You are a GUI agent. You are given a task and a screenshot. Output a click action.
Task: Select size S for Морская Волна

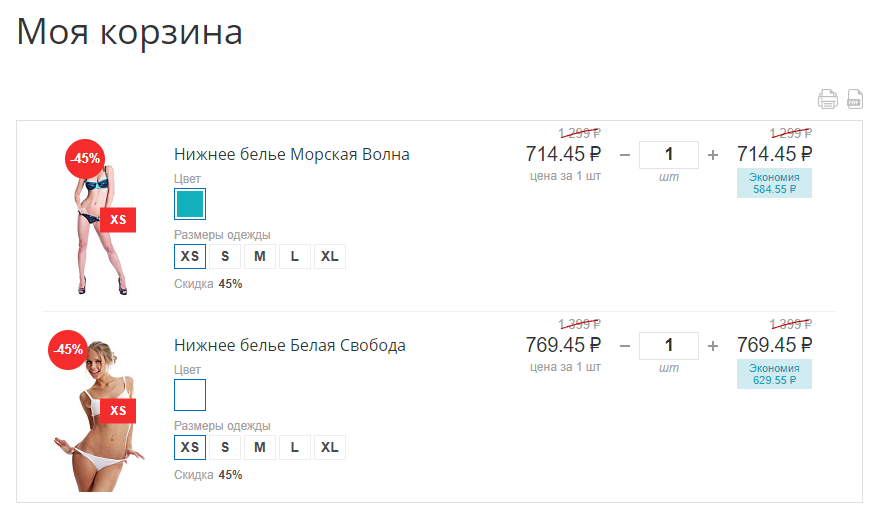[225, 256]
